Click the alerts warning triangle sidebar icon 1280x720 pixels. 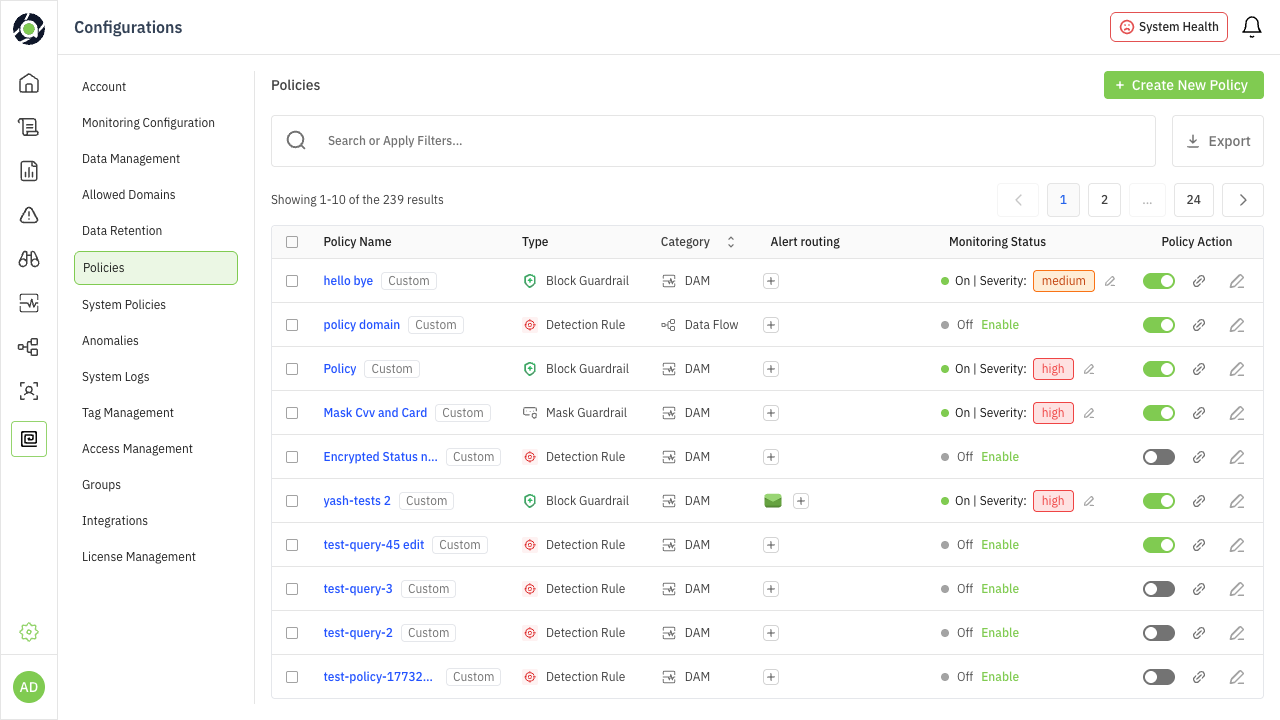pos(29,215)
